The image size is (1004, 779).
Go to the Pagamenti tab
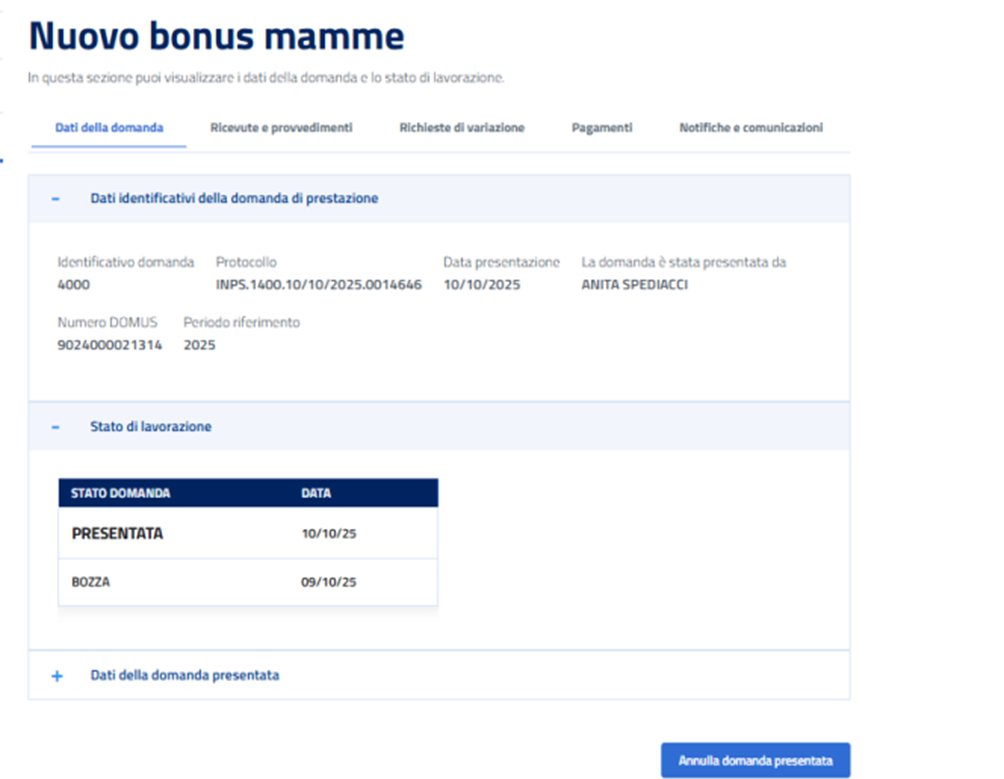[x=602, y=128]
